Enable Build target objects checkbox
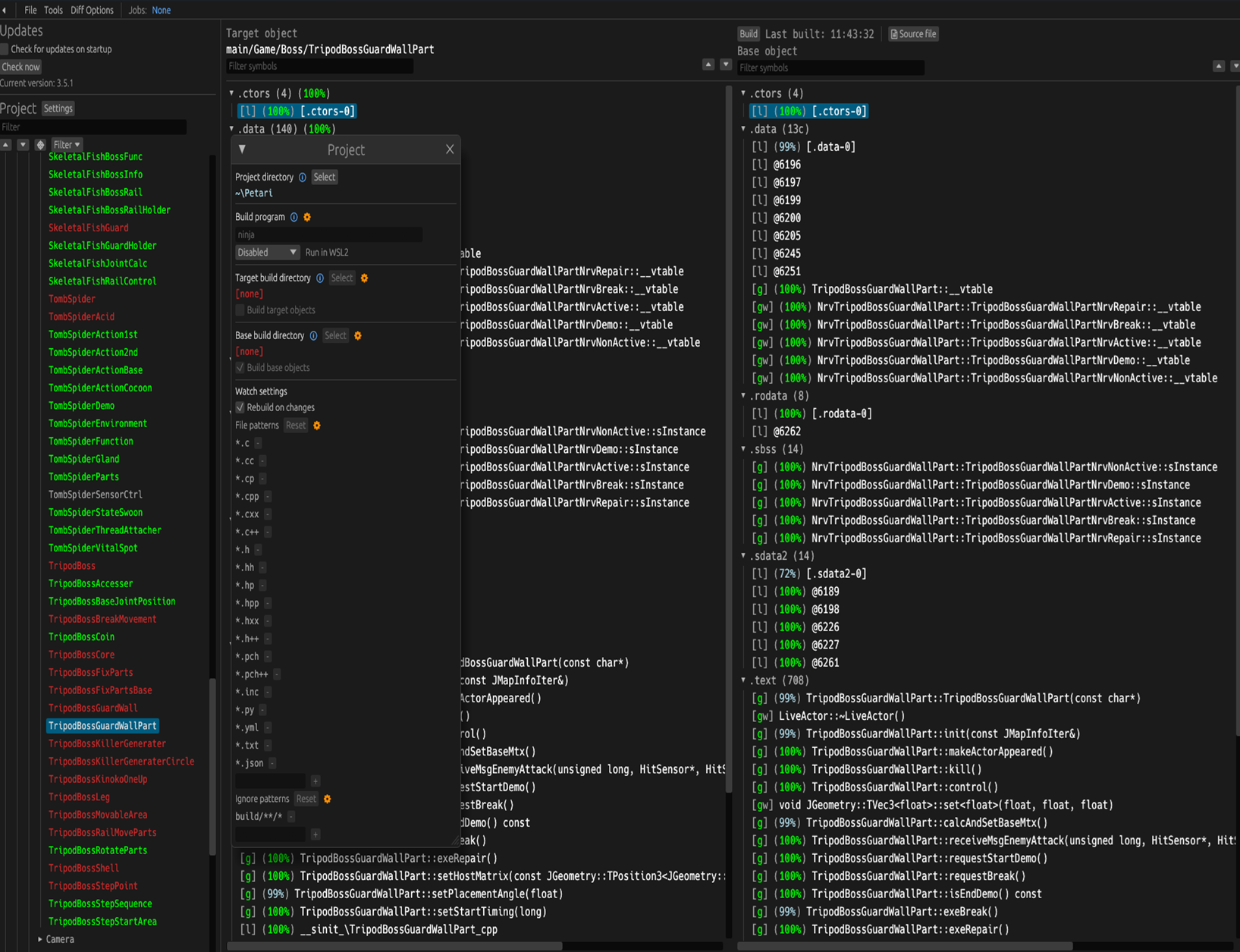 (x=240, y=310)
